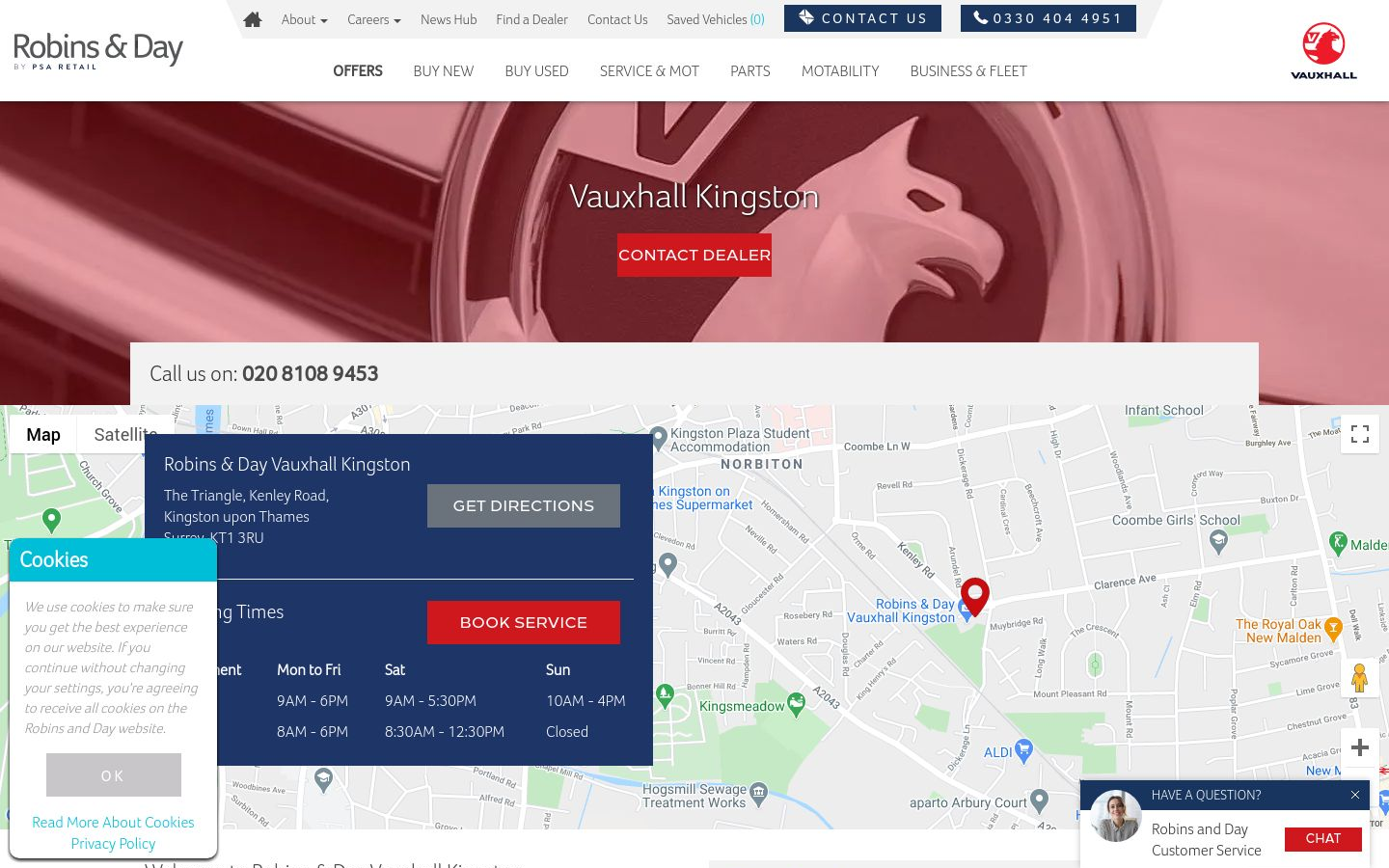Click the BOOK SERVICE button

[x=524, y=622]
